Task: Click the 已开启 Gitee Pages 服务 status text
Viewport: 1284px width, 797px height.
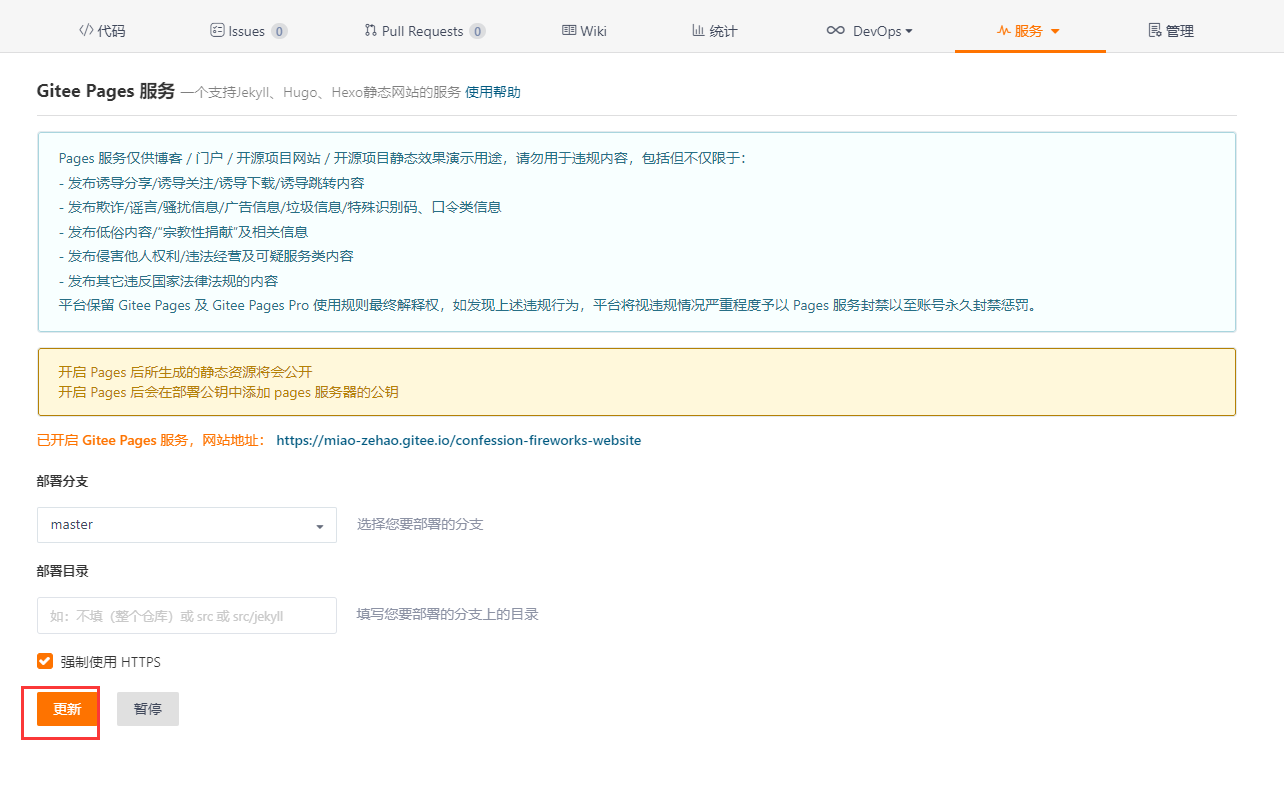Action: click(152, 440)
